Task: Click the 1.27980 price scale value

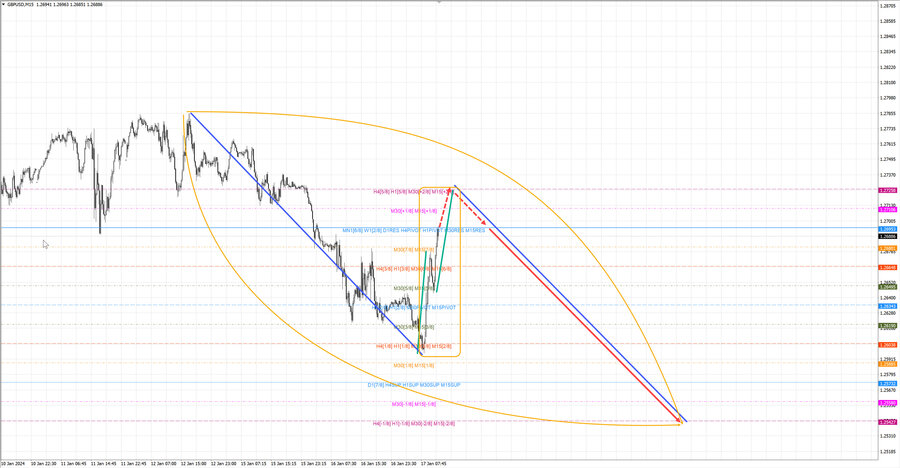Action: (887, 98)
